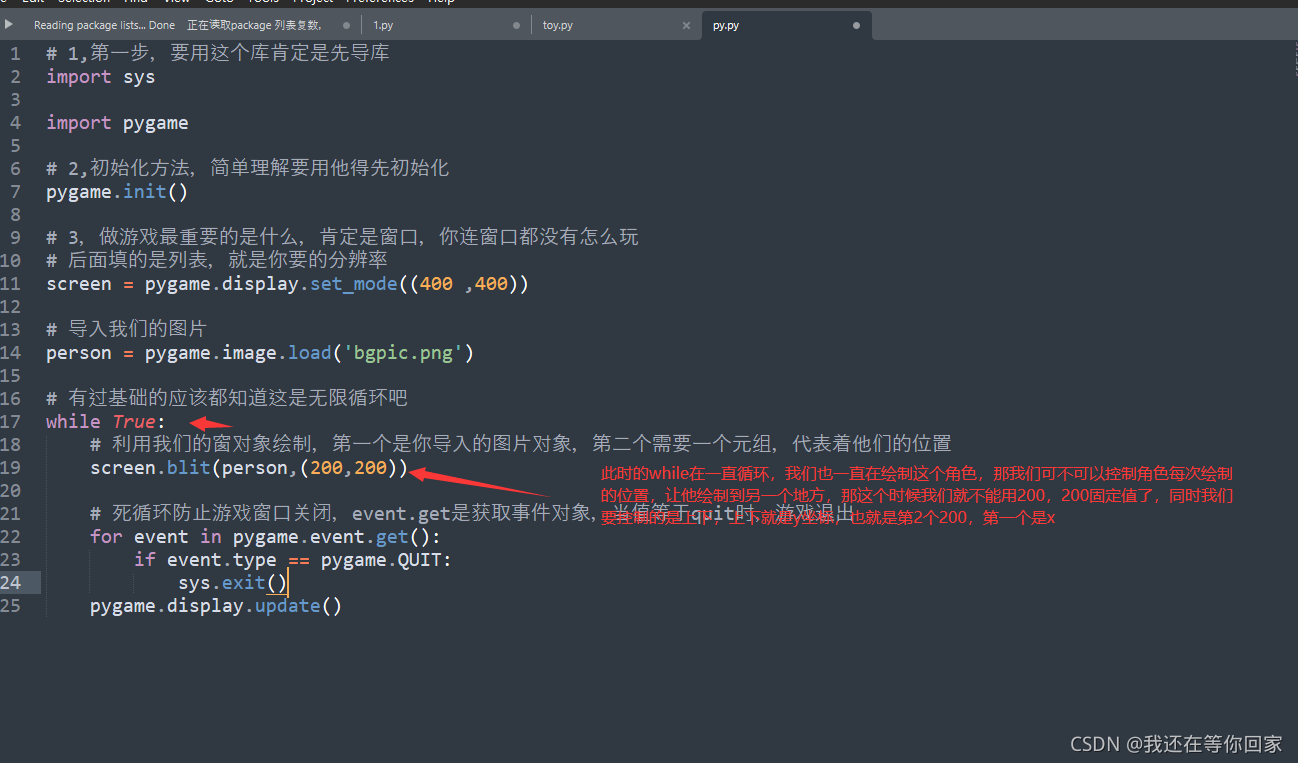Close the toy.py tab with its X

click(686, 24)
